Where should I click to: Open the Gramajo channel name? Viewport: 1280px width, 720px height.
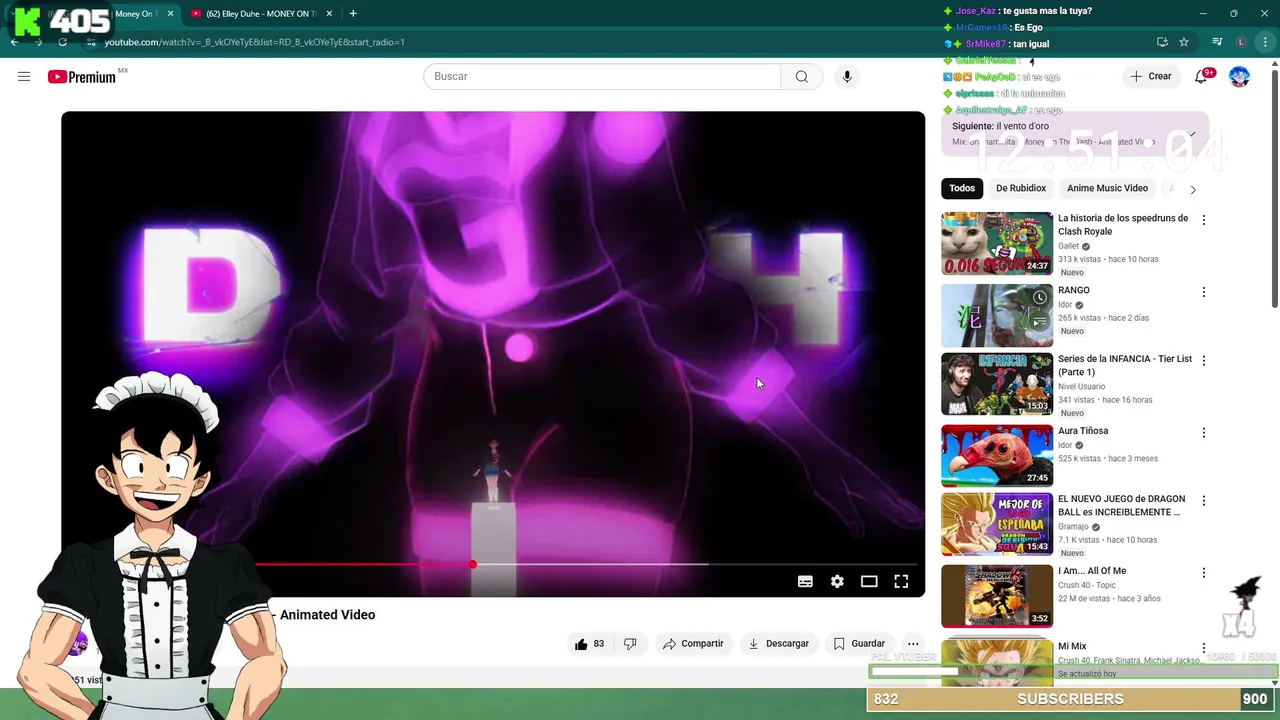point(1073,527)
